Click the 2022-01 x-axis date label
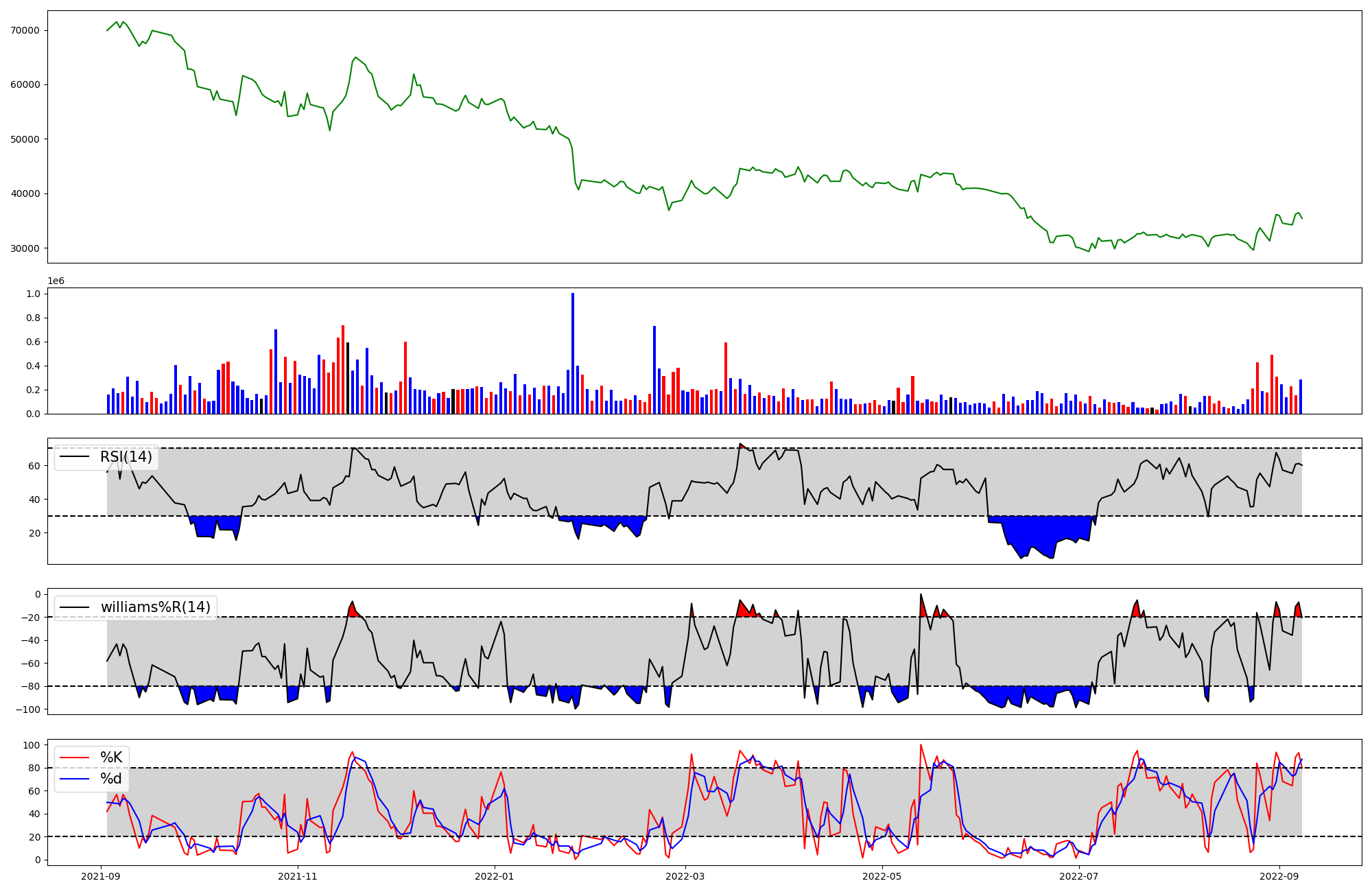 494,876
